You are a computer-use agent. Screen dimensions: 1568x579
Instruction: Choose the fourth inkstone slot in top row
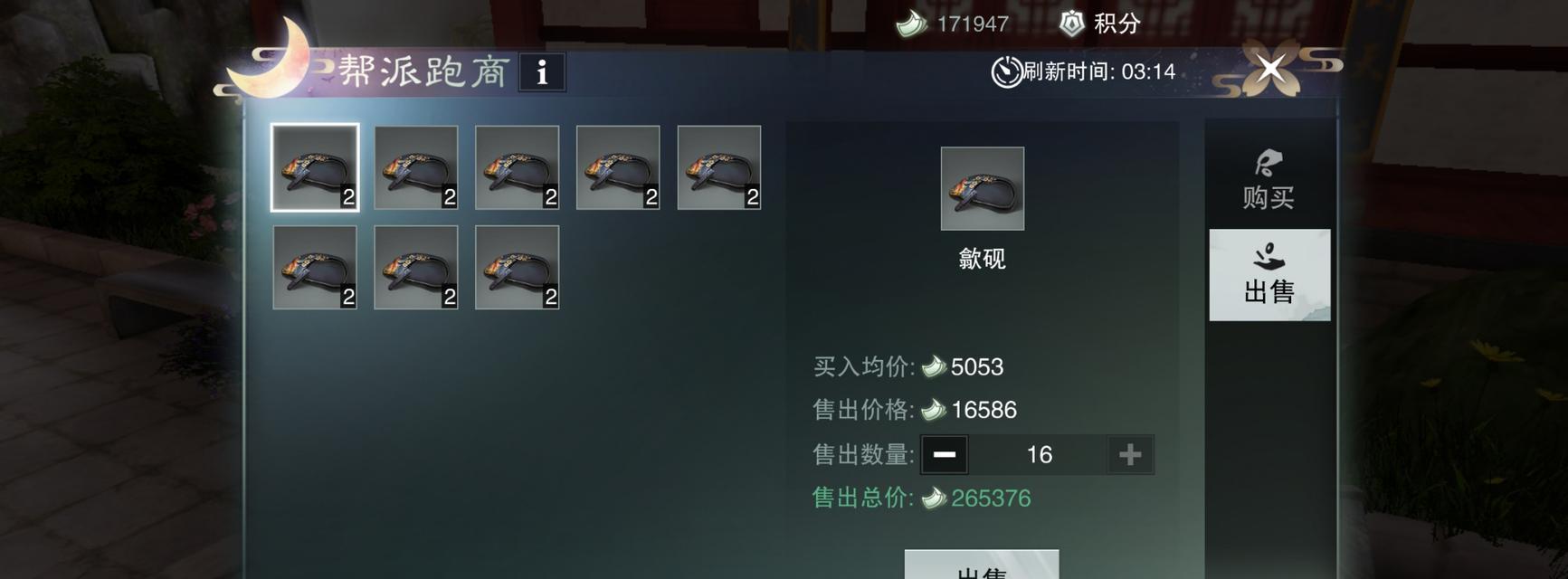coord(618,167)
